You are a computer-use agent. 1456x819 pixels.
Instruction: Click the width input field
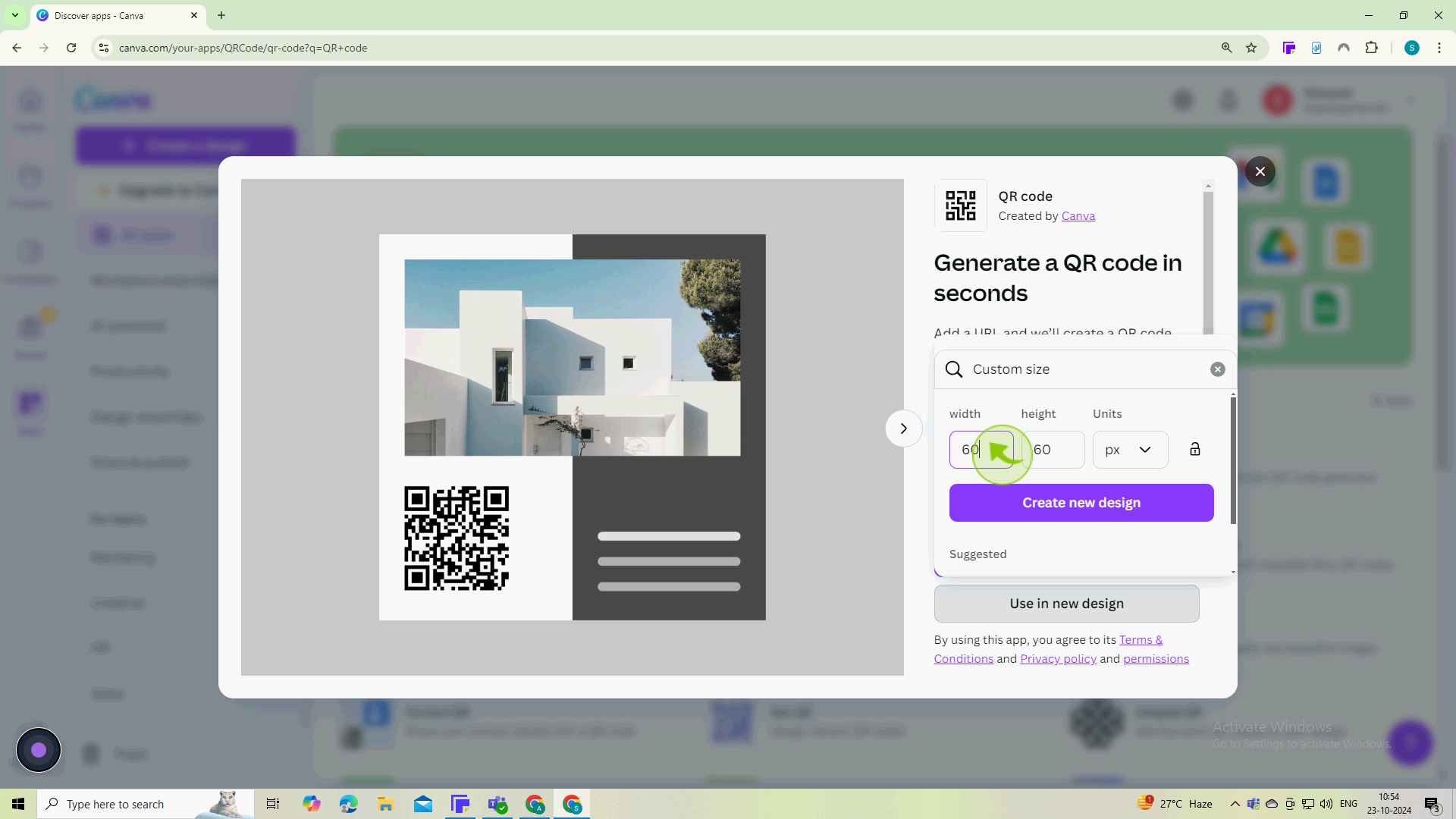coord(981,450)
